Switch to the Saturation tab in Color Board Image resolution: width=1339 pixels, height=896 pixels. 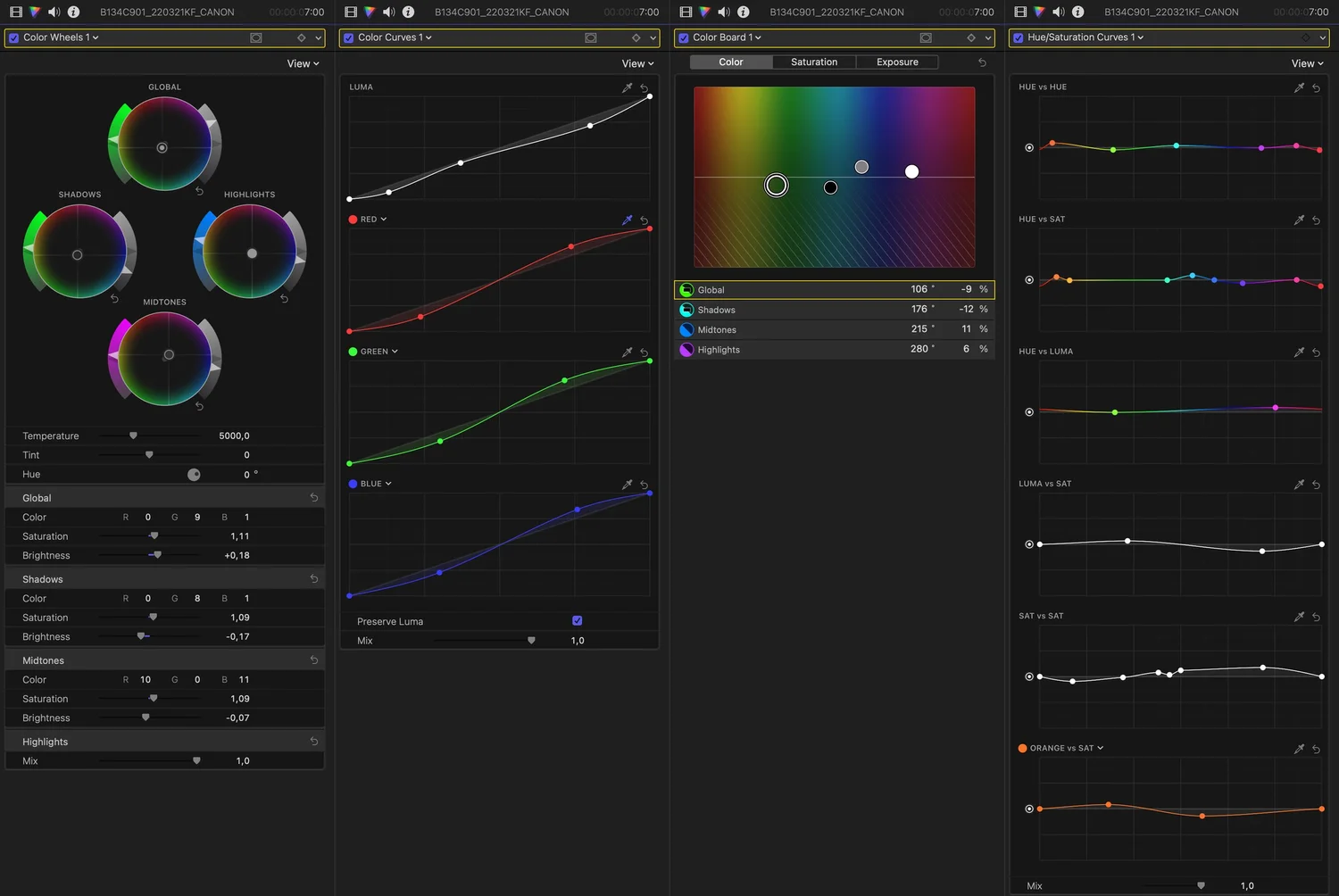tap(813, 62)
